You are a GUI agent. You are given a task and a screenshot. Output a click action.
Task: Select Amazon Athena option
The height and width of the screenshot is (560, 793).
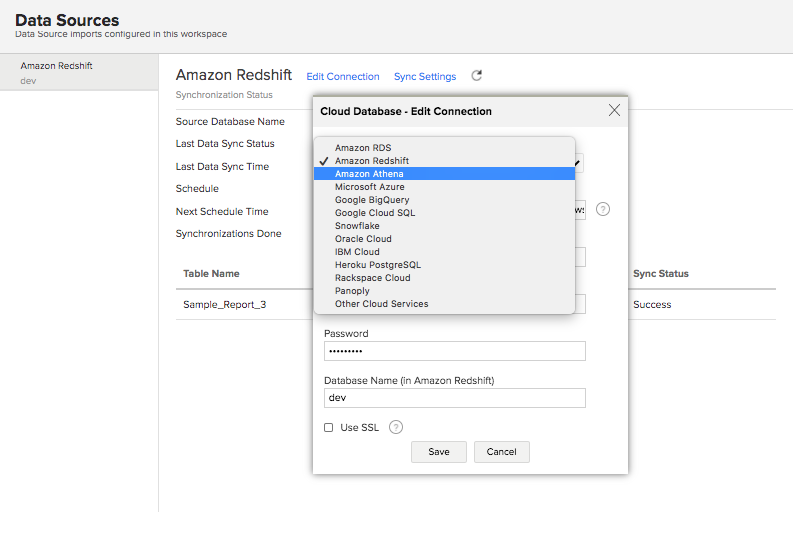pos(445,174)
